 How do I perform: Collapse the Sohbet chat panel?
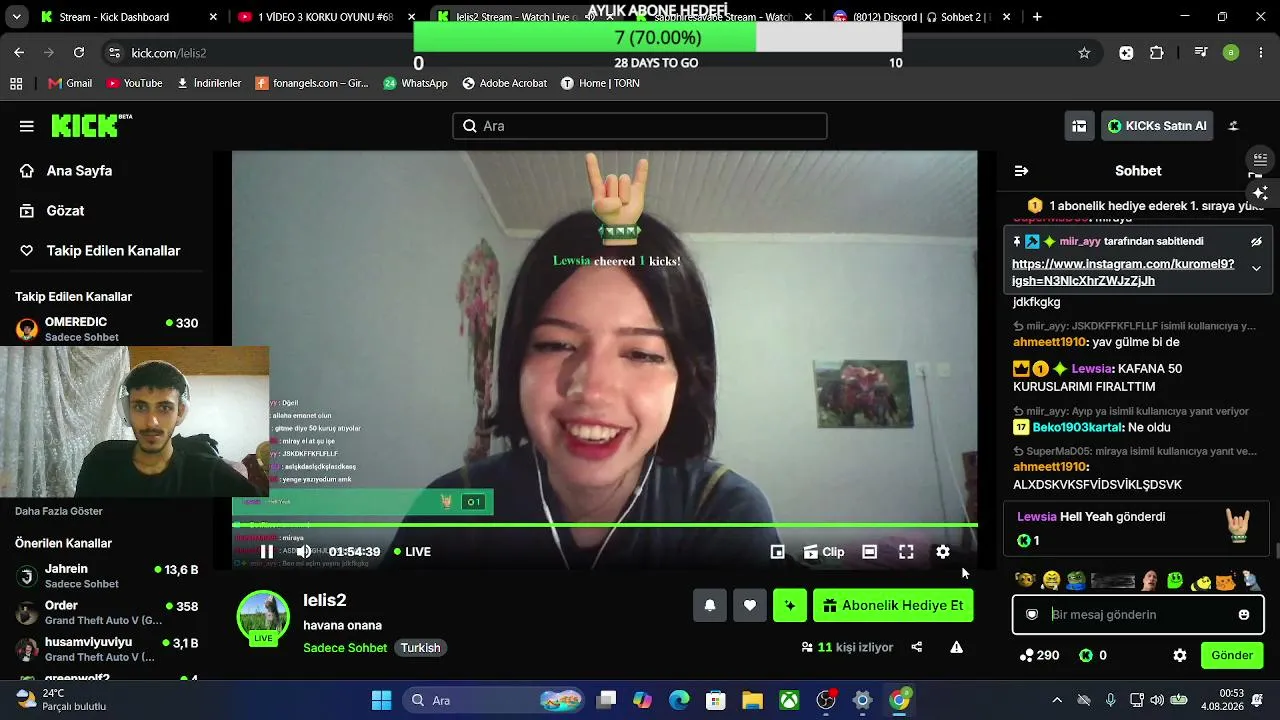(x=1021, y=171)
